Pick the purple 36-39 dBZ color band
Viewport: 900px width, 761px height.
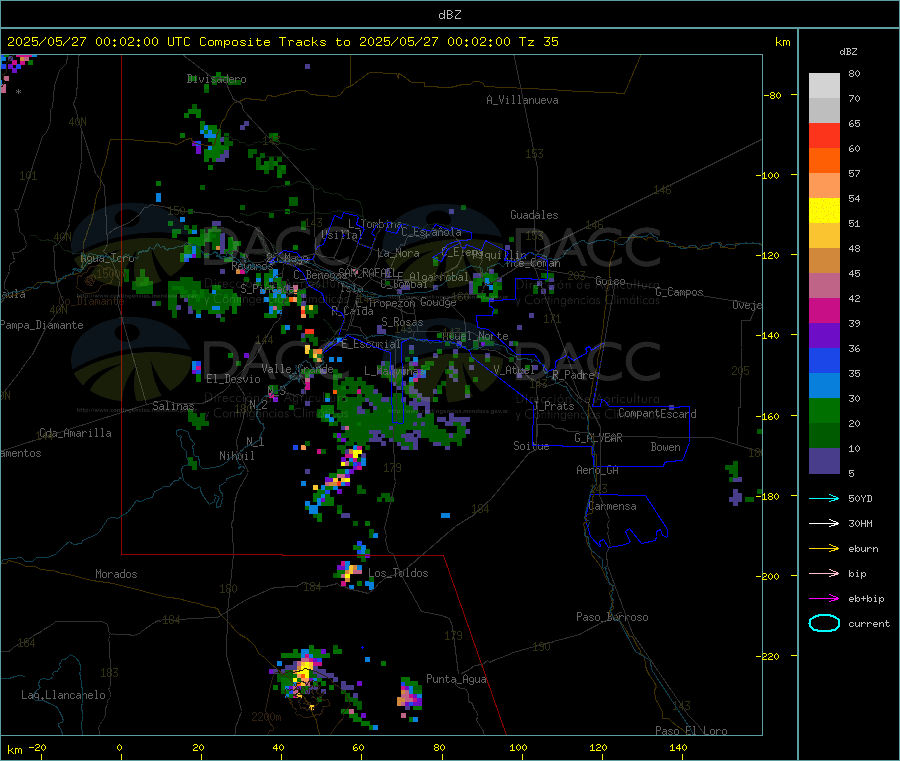824,336
